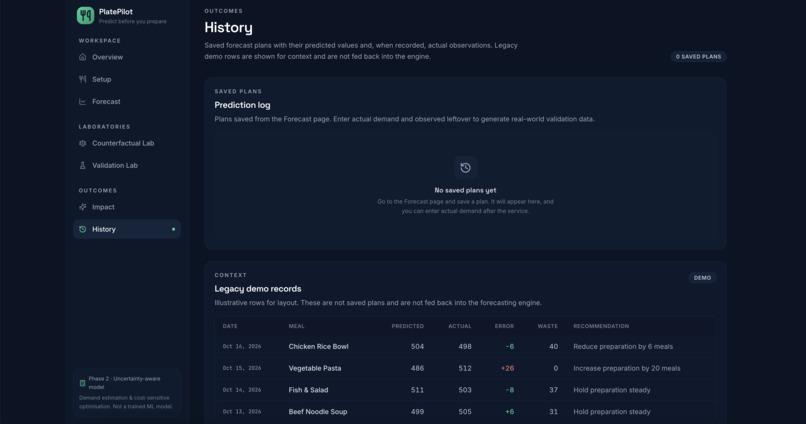Click the Oct 16, 2026 date cell
Image resolution: width=806 pixels, height=424 pixels.
click(242, 346)
